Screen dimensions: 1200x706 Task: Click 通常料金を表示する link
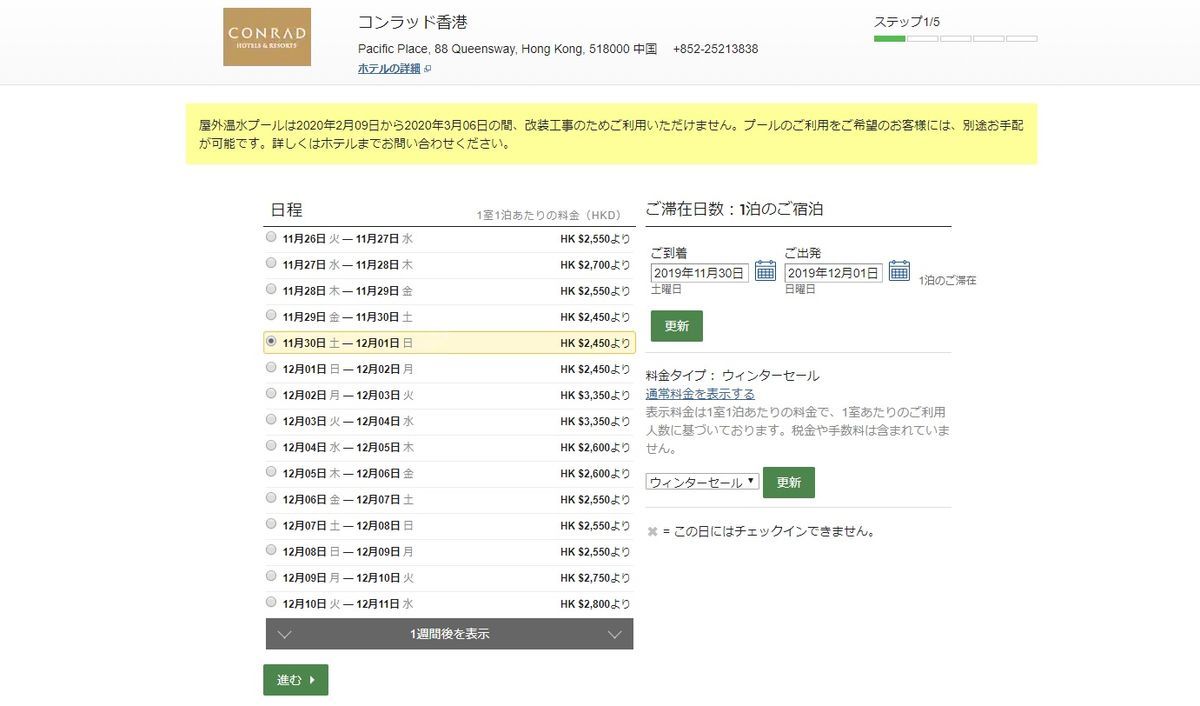(x=700, y=394)
